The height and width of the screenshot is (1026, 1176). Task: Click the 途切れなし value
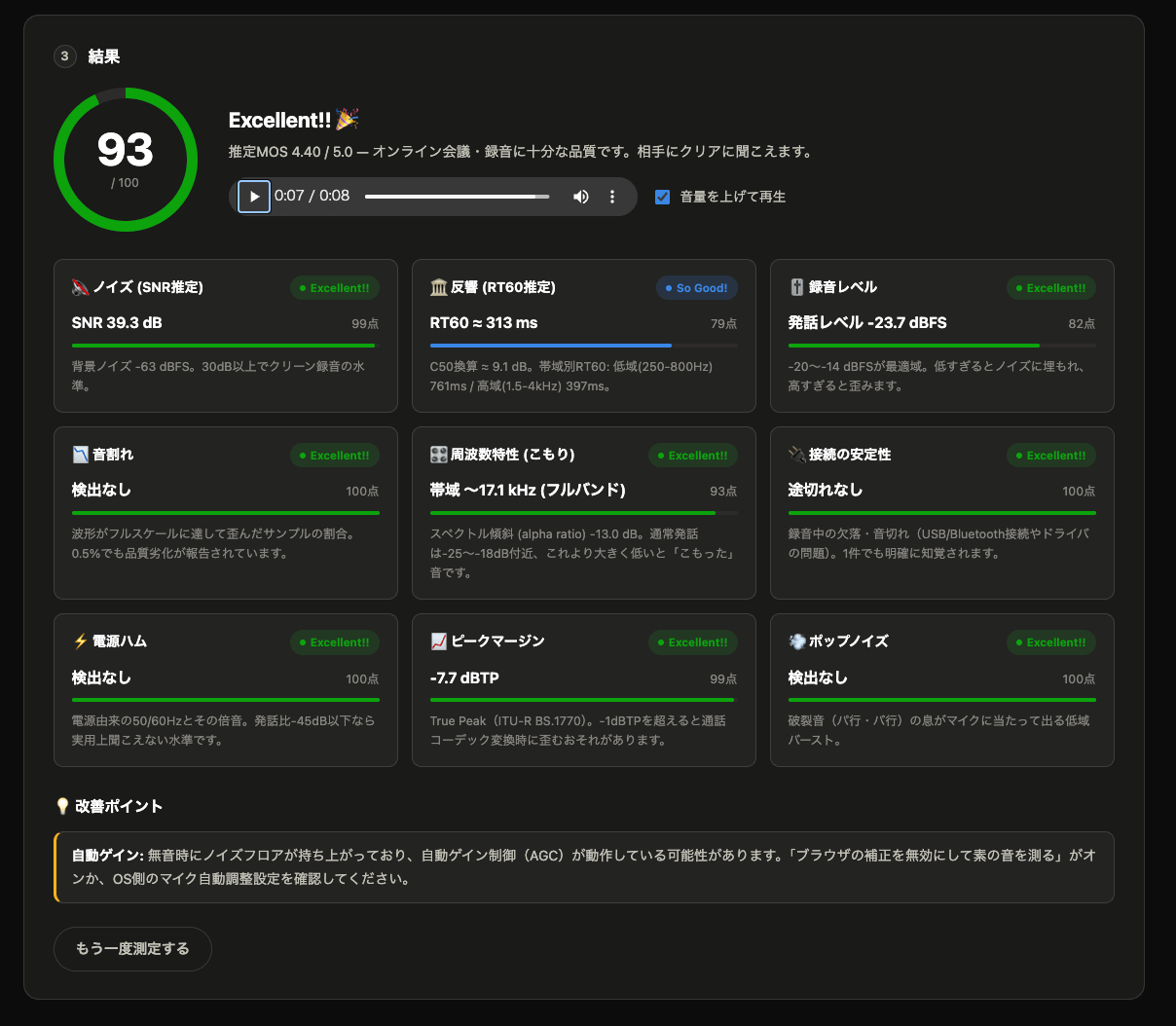[826, 491]
